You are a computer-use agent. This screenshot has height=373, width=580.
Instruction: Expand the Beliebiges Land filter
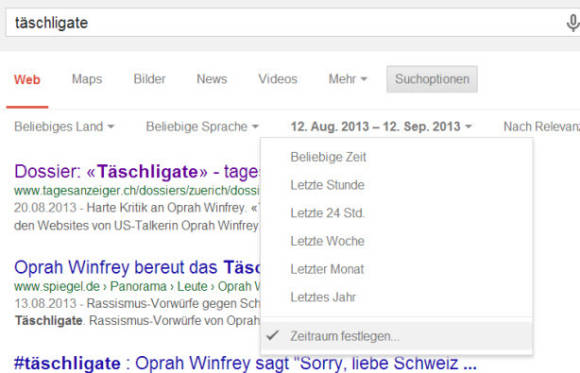(x=64, y=127)
